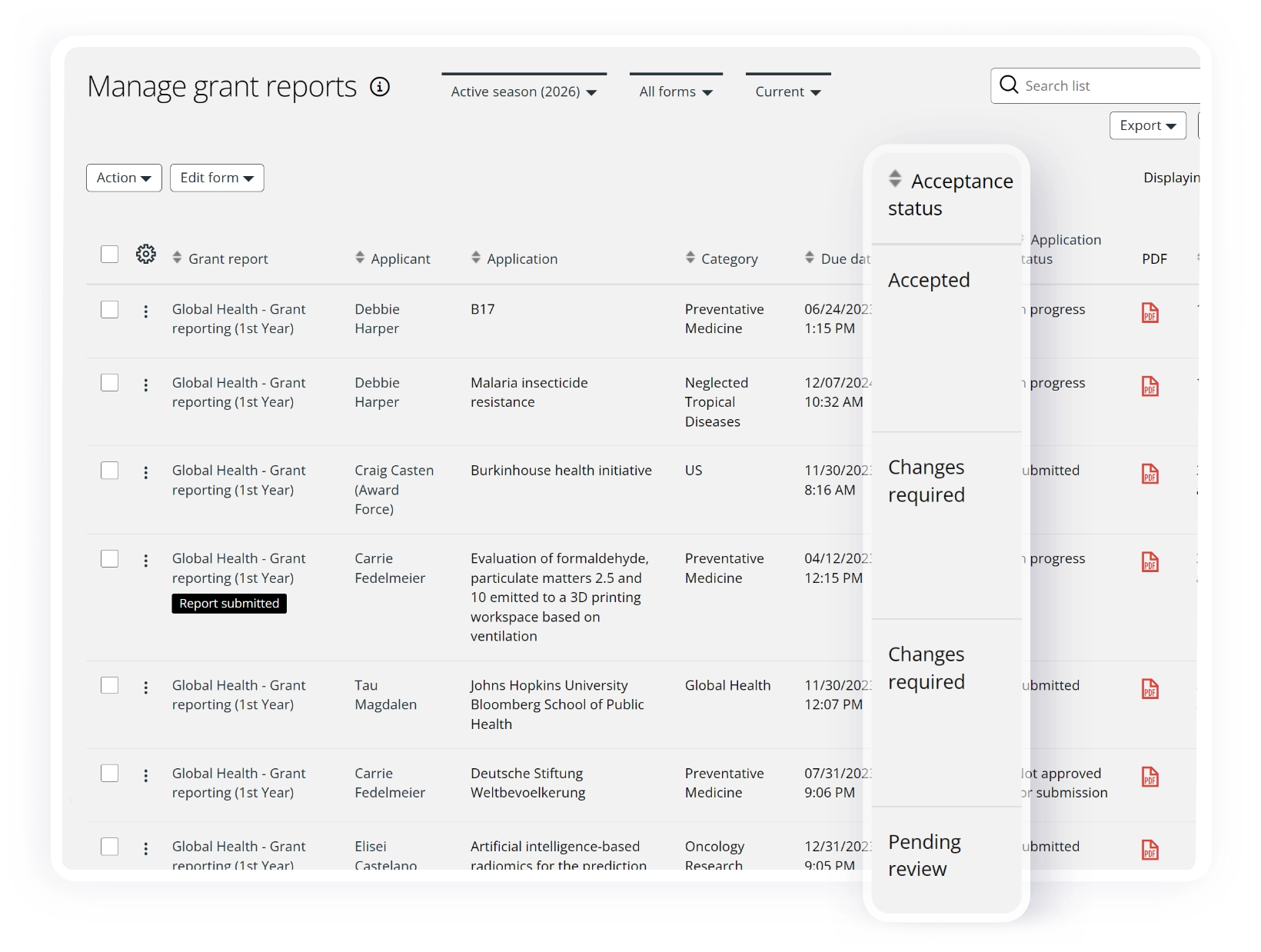This screenshot has width=1261, height=952.
Task: Toggle the select-all checkbox in header
Action: tap(110, 255)
